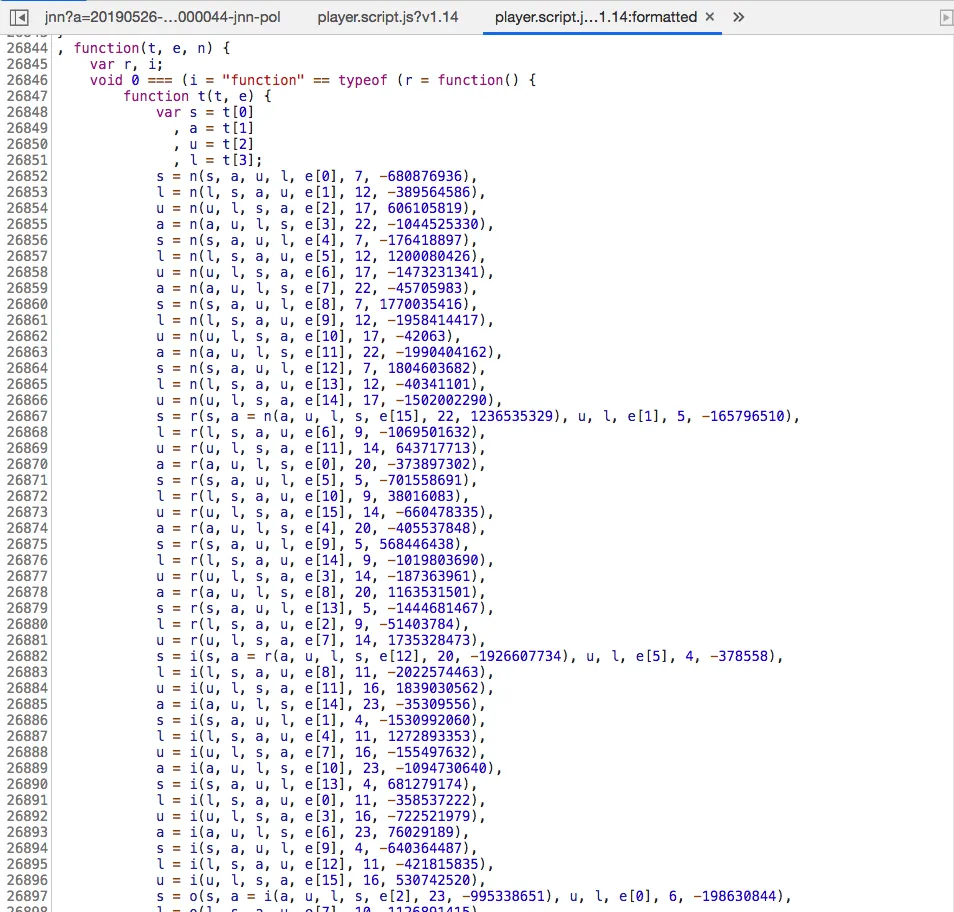Set breakpoint on line number 26852
The width and height of the screenshot is (954, 912).
coord(27,176)
